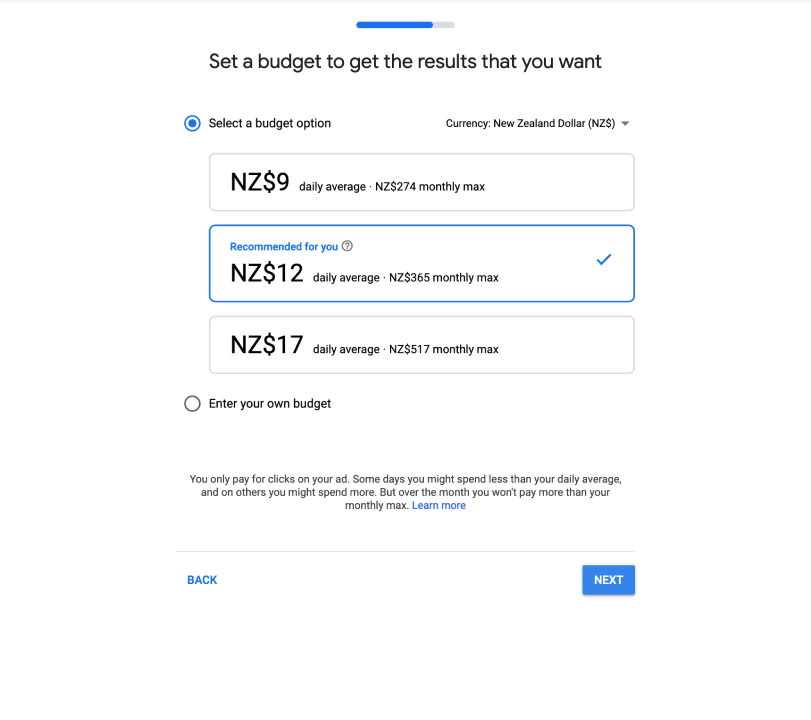Choose the NZ$9 daily average budget card

[x=422, y=182]
